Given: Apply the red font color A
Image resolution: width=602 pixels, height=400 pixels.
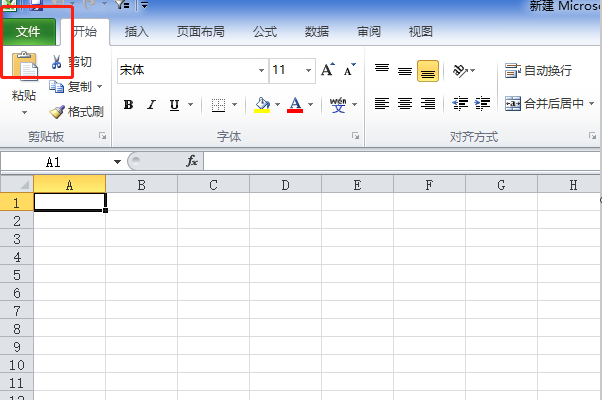Looking at the screenshot, I should (295, 105).
